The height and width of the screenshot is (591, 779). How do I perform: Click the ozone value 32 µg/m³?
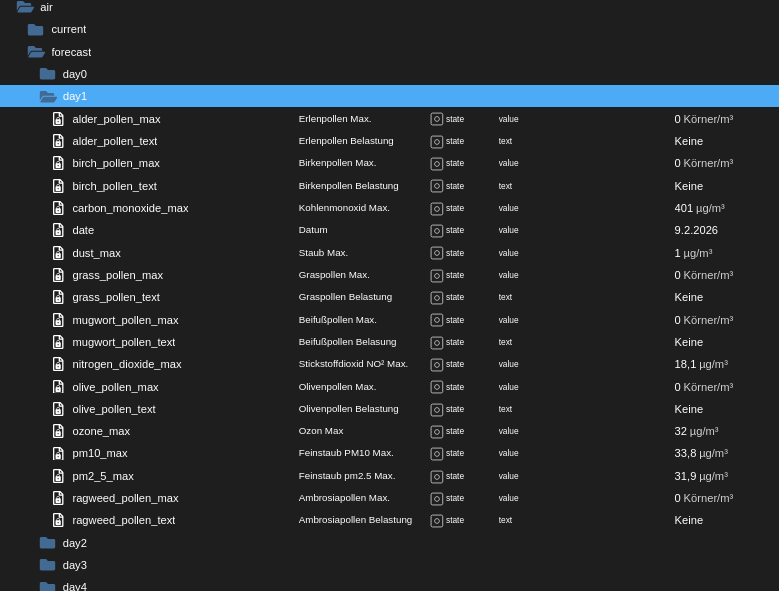[x=696, y=431]
